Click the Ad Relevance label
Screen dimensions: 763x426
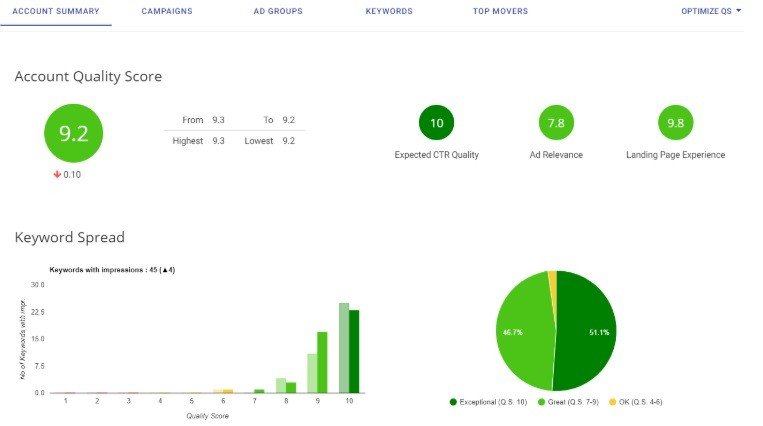[x=556, y=155]
